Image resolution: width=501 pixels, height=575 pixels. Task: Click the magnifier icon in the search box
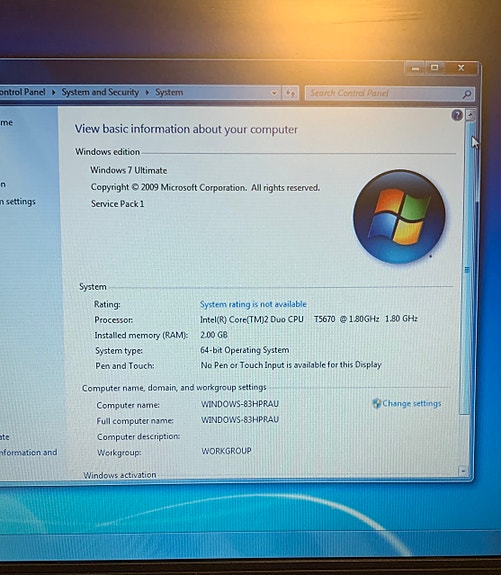(x=467, y=95)
